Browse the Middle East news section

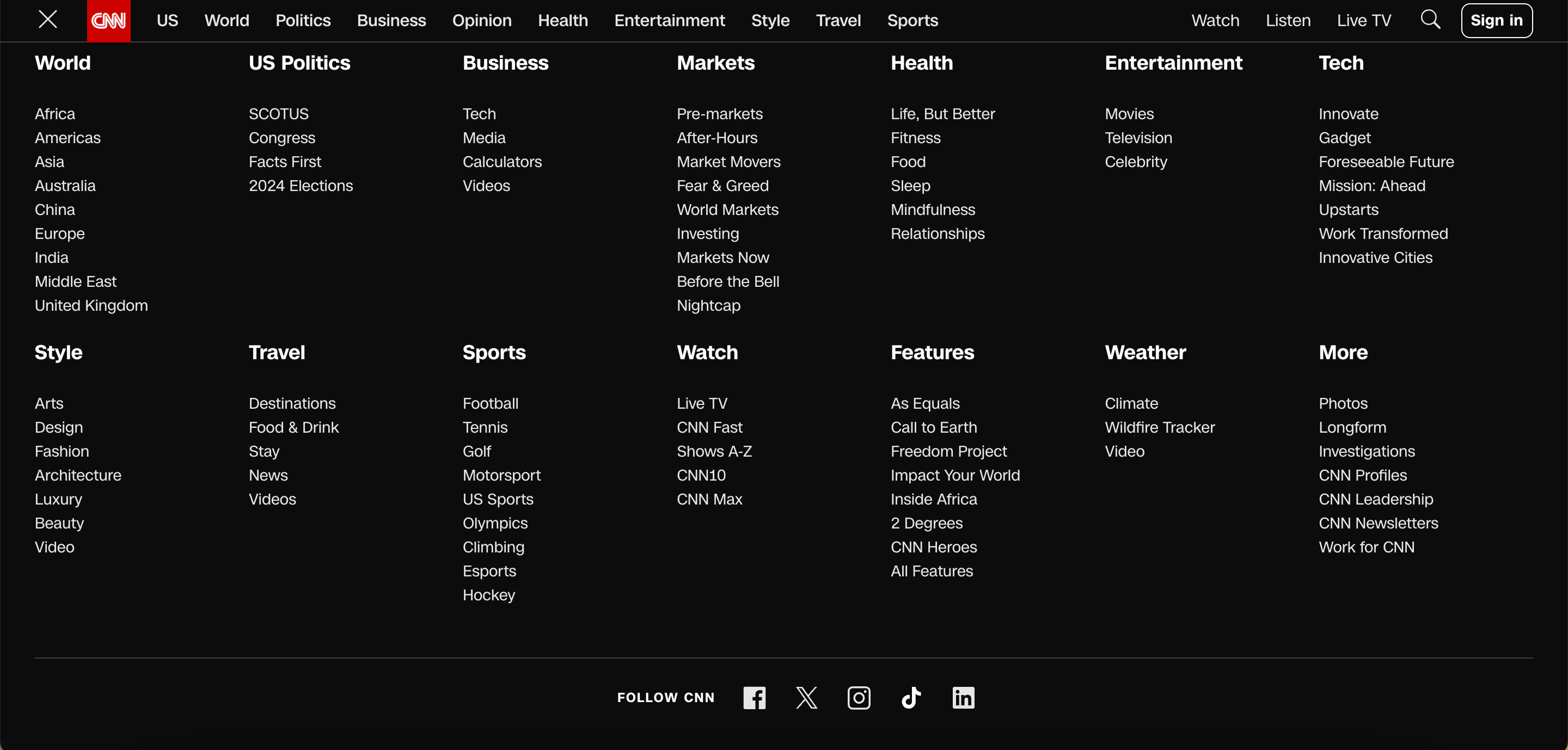point(75,281)
